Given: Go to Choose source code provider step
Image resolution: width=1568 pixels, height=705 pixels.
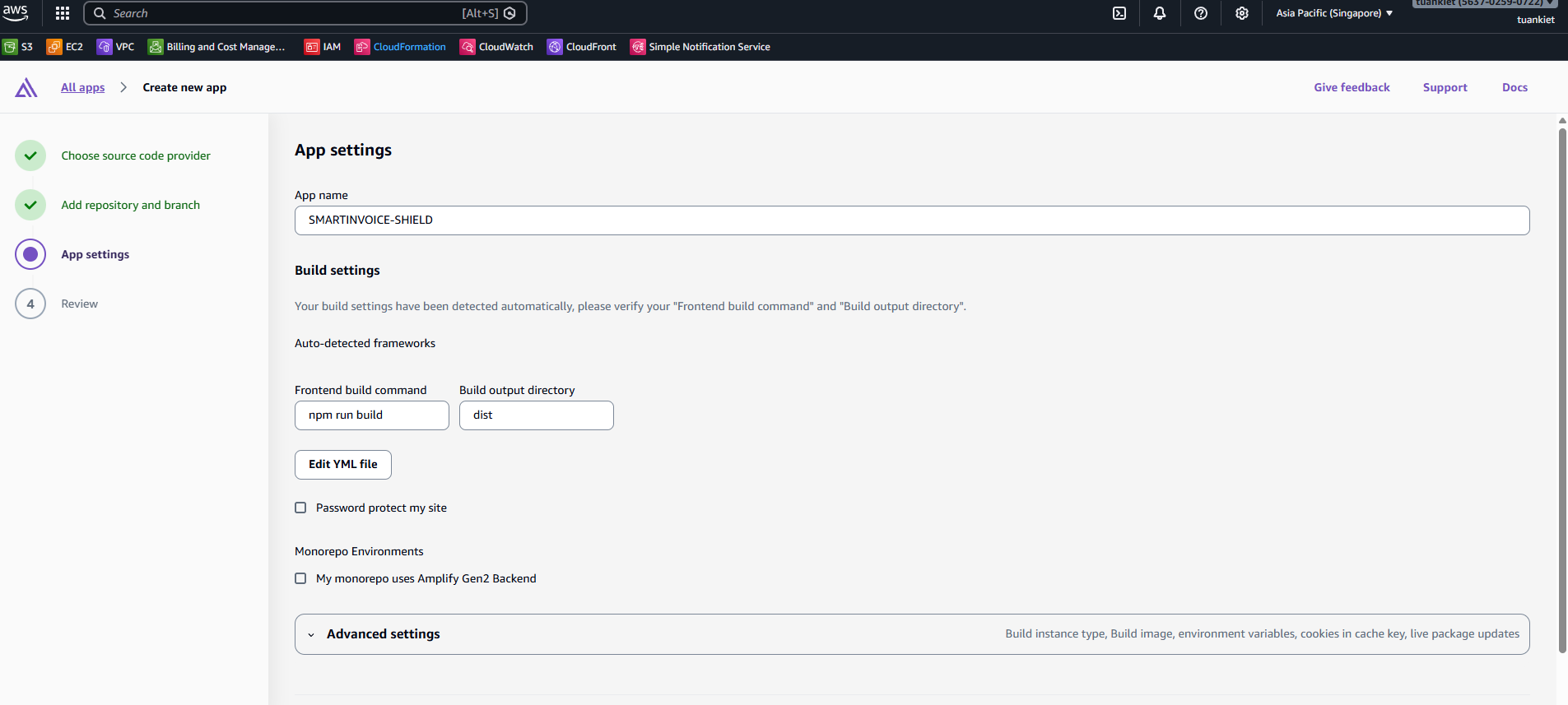Looking at the screenshot, I should pos(135,155).
